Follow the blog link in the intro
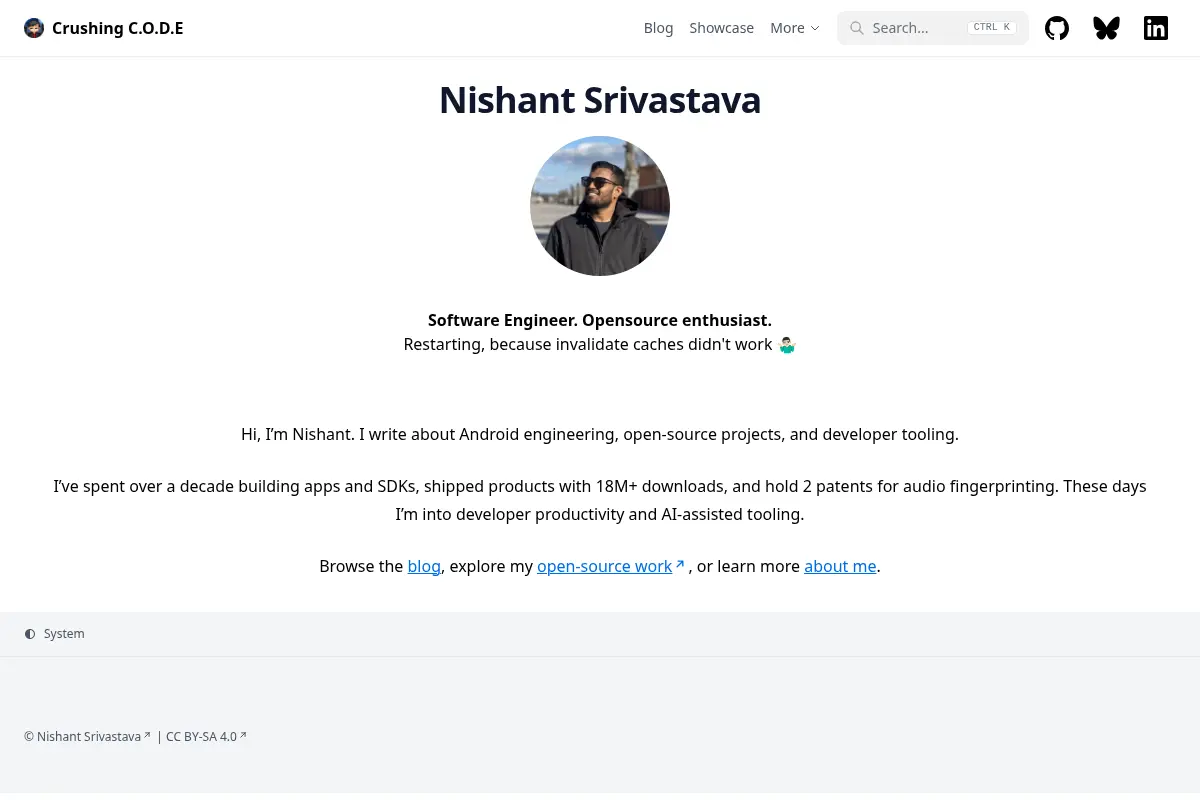 pos(424,566)
